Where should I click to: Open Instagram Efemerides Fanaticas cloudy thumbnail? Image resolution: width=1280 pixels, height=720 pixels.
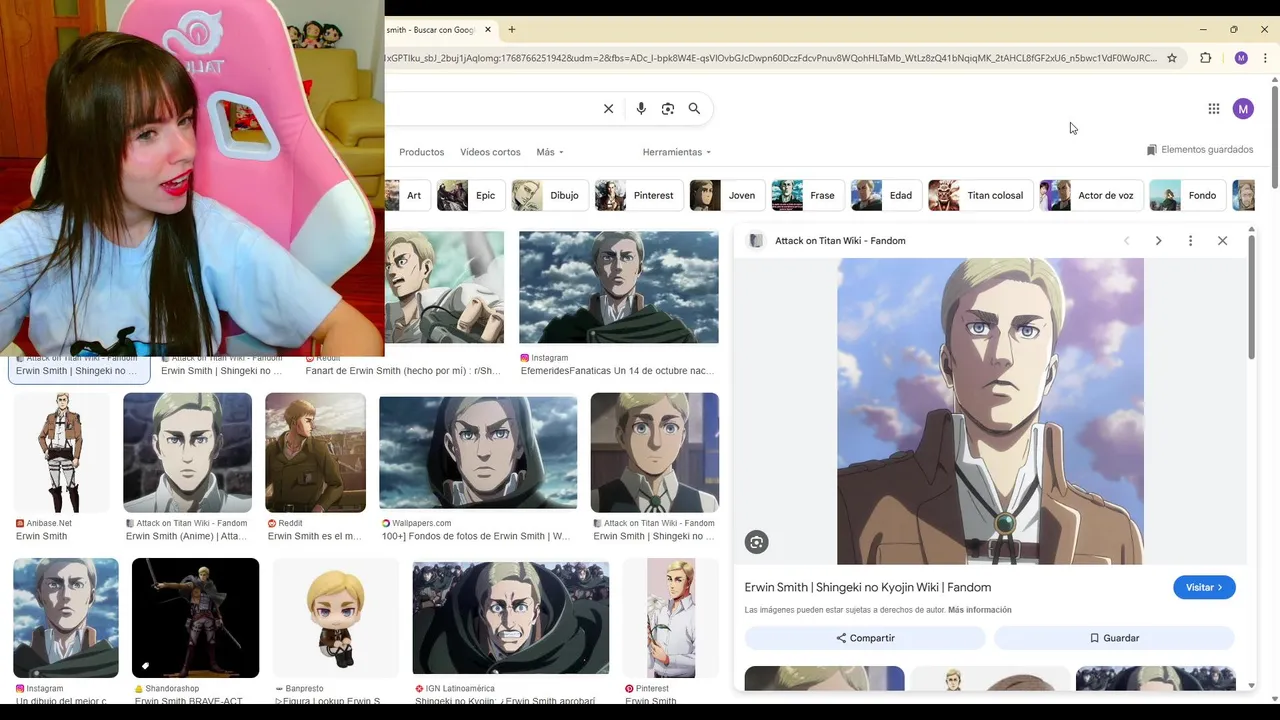coord(618,288)
